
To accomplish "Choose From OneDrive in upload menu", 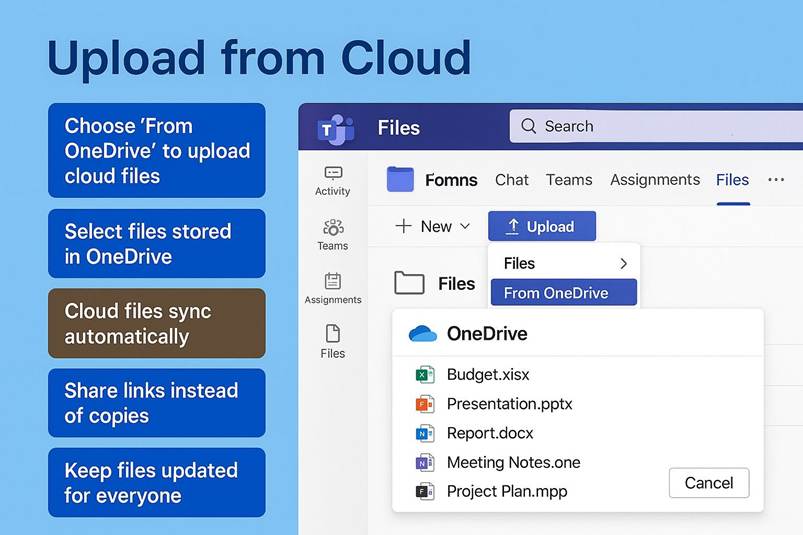I will click(563, 293).
